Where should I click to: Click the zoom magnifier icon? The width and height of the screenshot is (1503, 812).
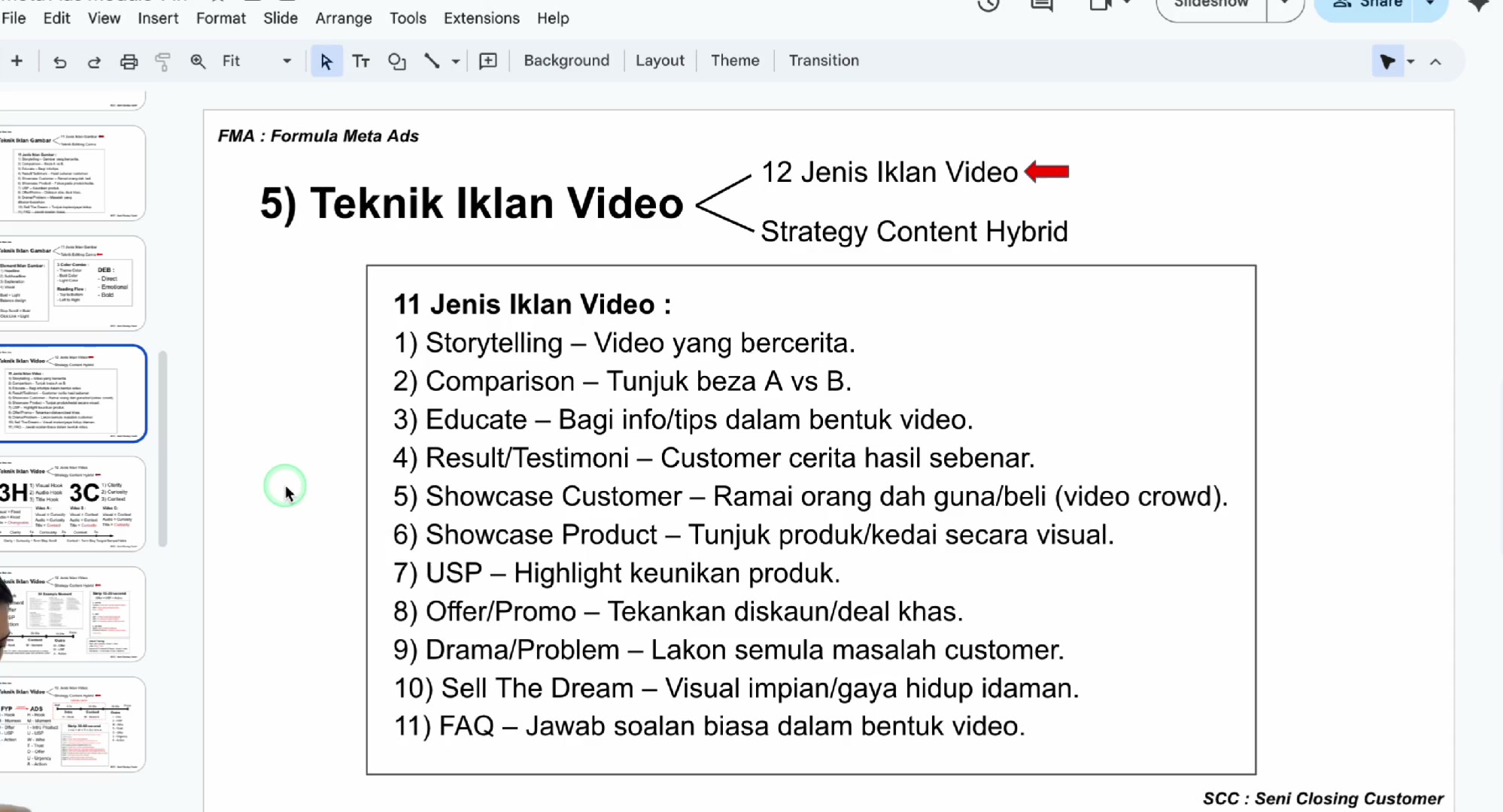(x=198, y=62)
